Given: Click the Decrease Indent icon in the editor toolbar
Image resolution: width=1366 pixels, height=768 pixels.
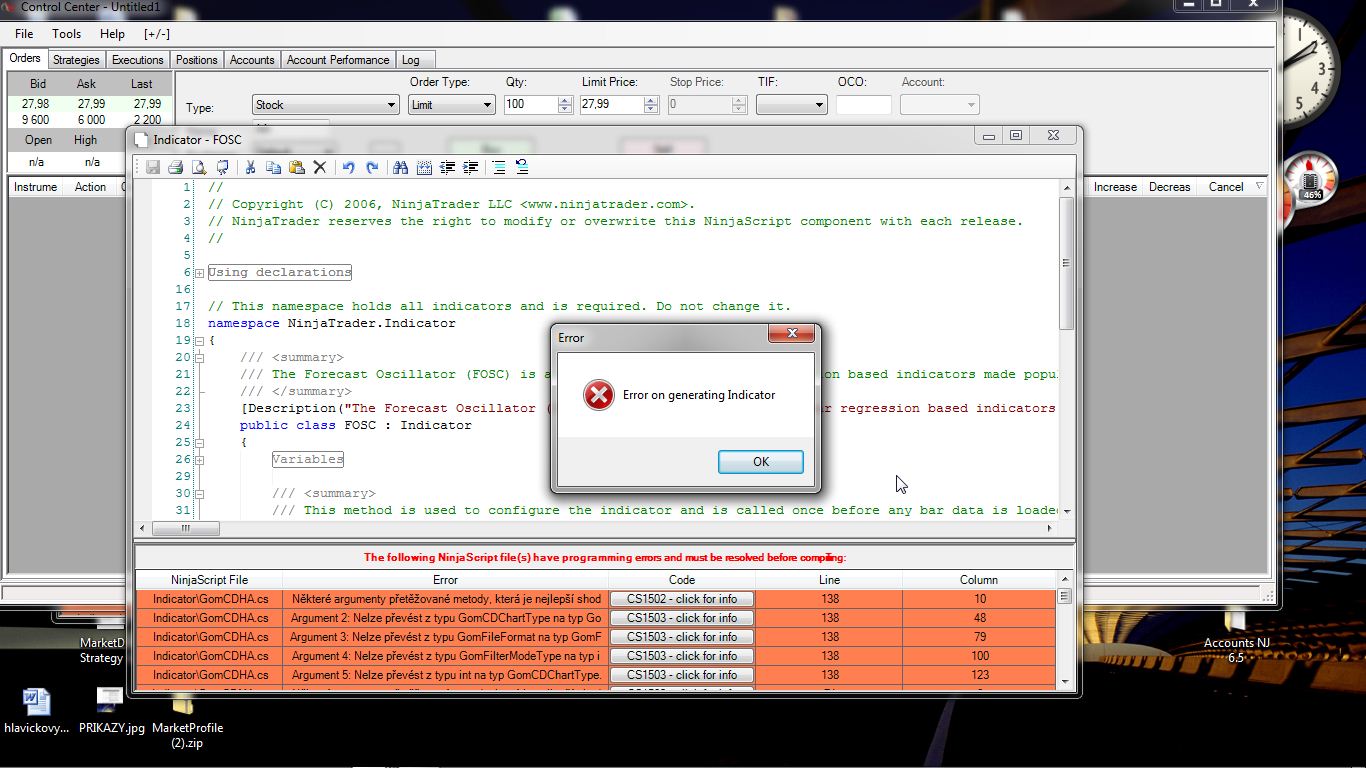Looking at the screenshot, I should click(447, 167).
